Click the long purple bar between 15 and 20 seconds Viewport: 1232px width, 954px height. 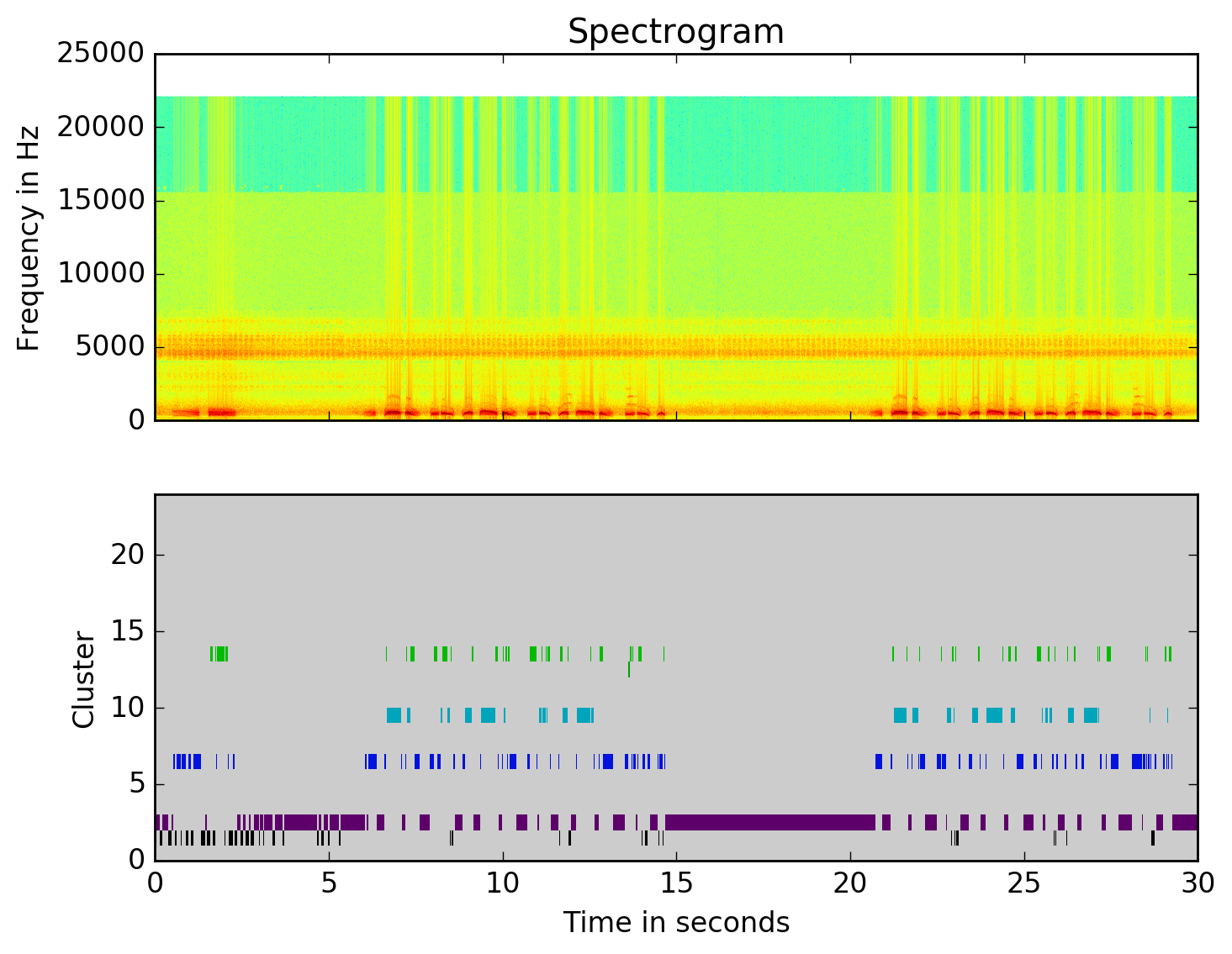point(769,822)
